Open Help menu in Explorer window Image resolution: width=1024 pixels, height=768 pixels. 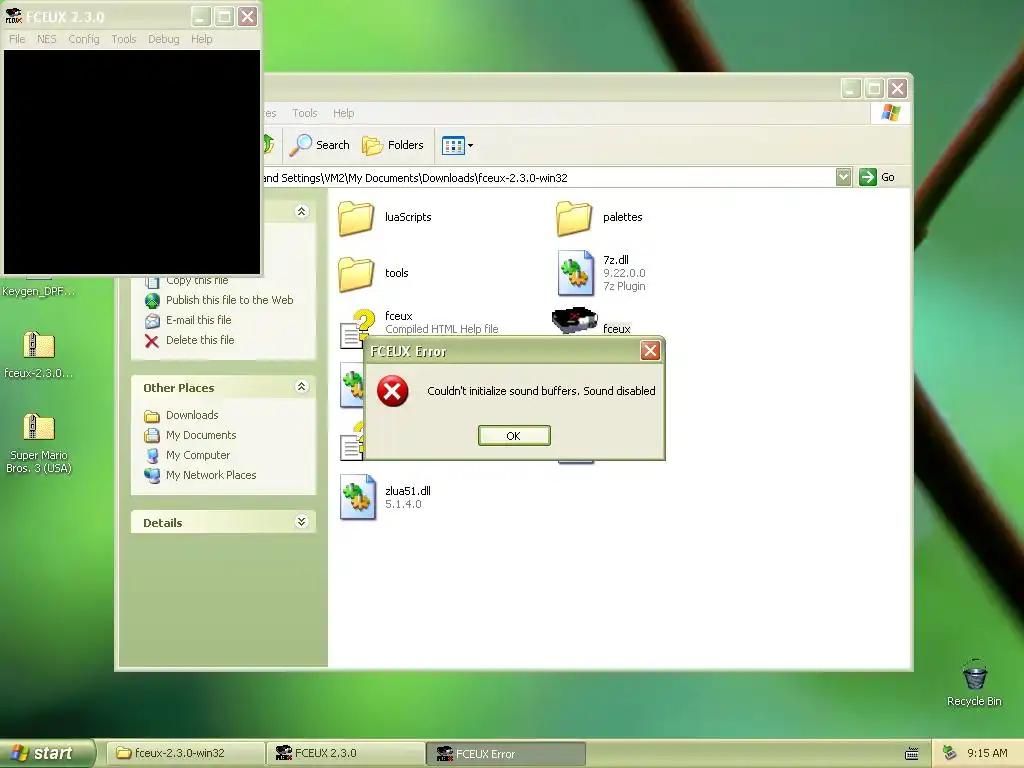point(344,113)
